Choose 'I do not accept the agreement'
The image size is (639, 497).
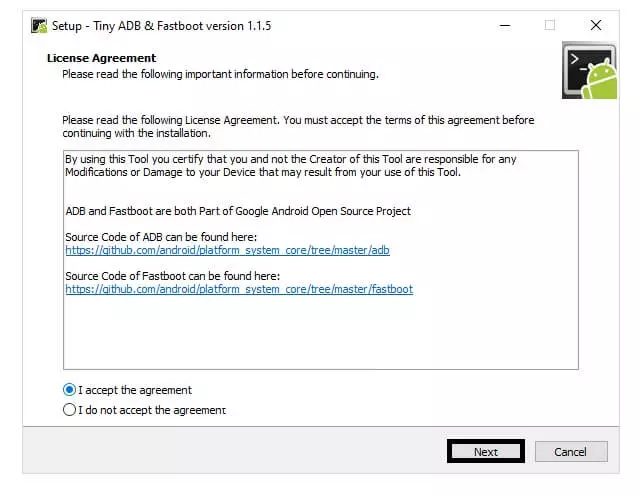pos(69,410)
